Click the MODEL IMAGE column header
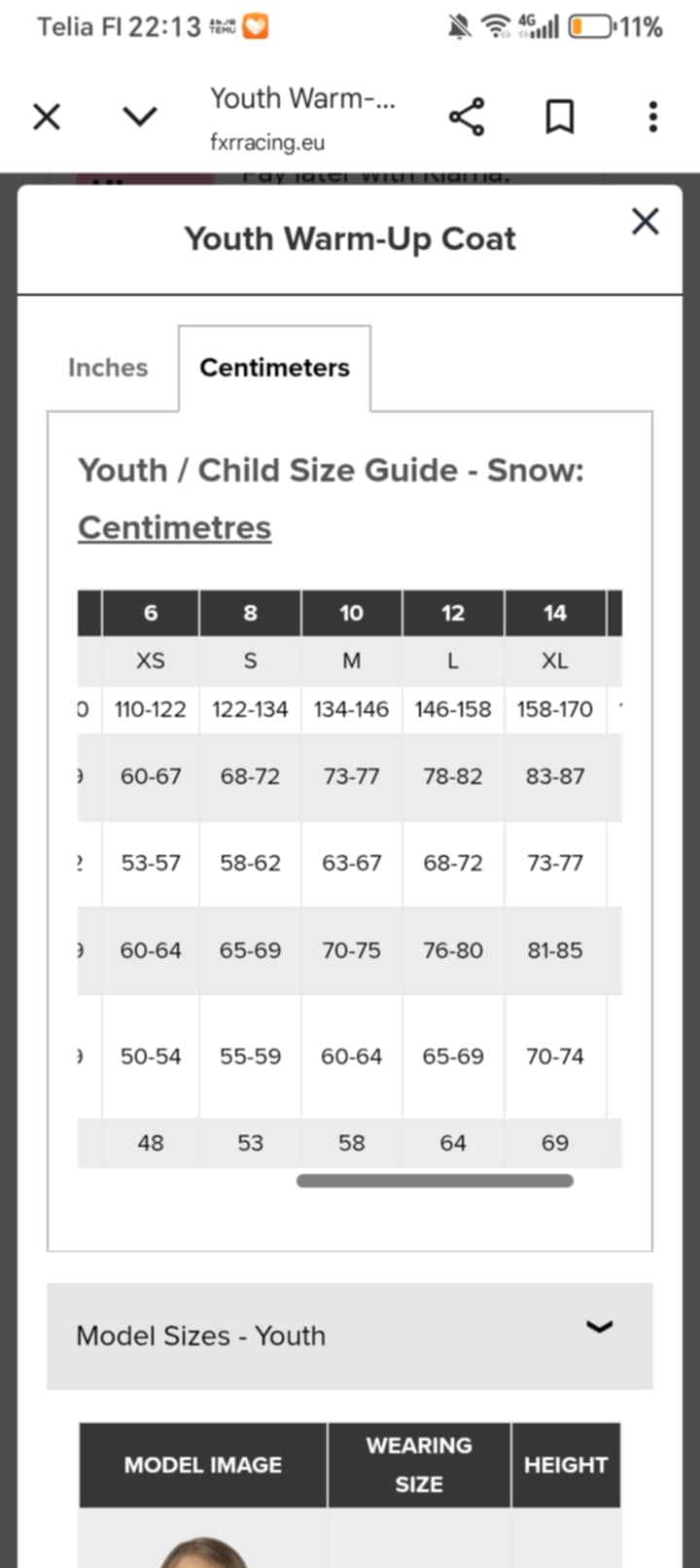This screenshot has width=700, height=1568. [203, 1465]
